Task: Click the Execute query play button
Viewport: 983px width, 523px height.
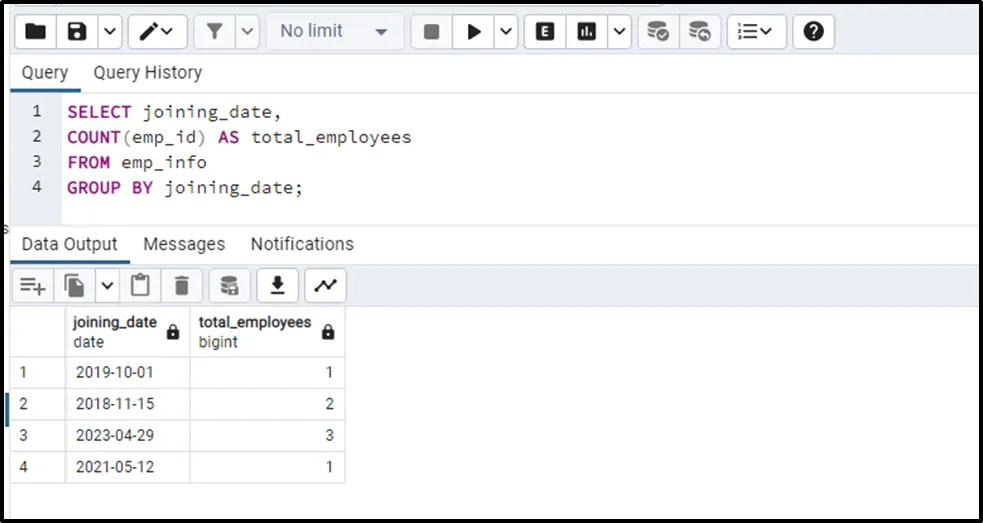Action: pyautogui.click(x=473, y=32)
